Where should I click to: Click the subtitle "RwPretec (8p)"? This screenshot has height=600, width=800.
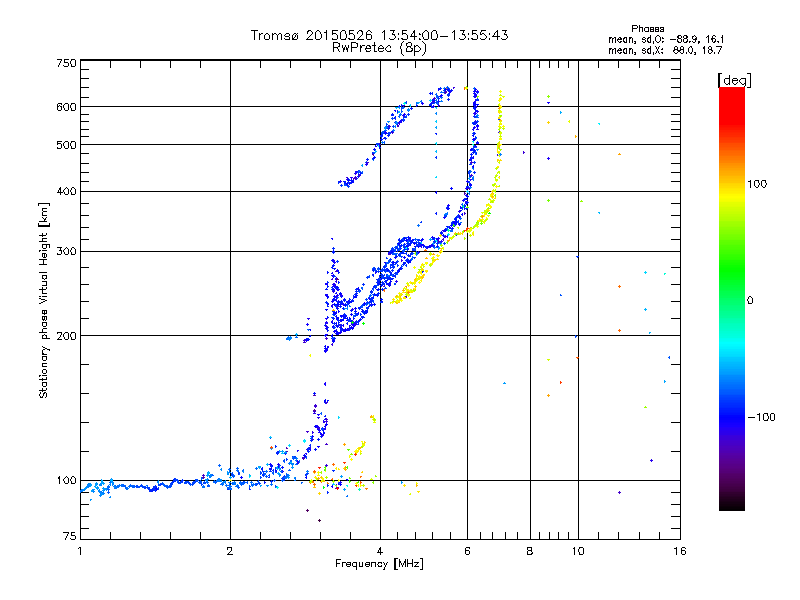click(x=379, y=48)
